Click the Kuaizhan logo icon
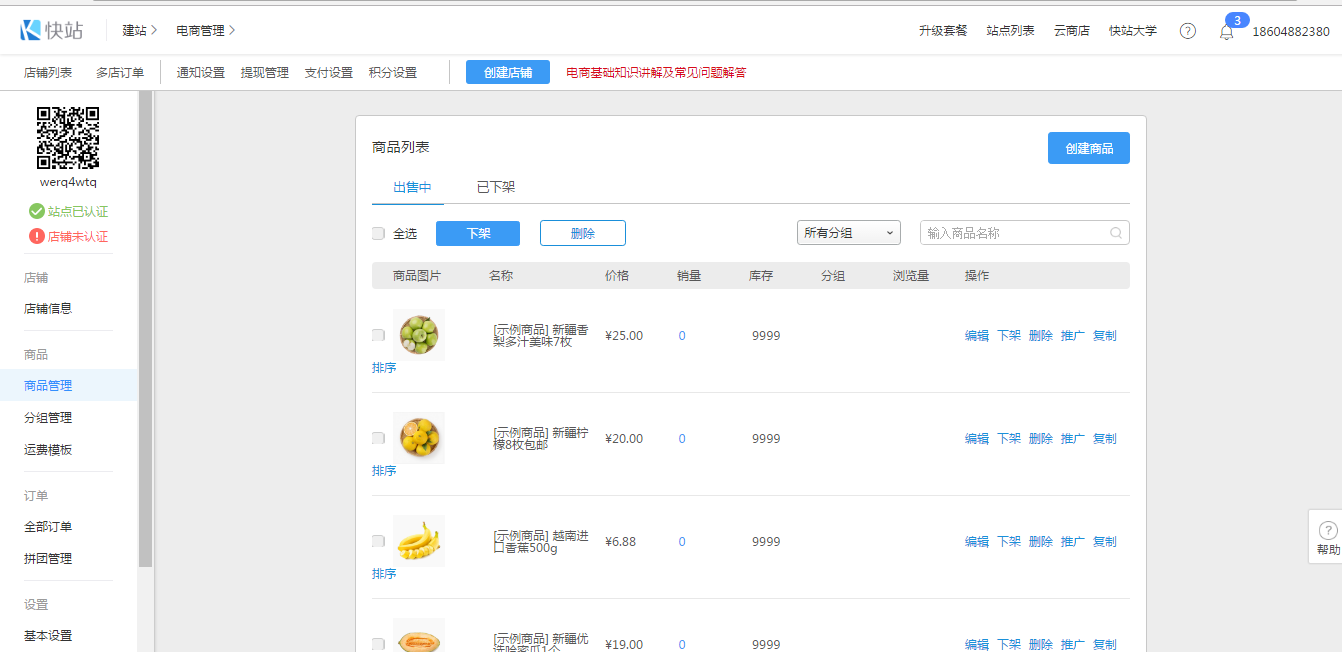This screenshot has width=1342, height=652. tap(30, 30)
